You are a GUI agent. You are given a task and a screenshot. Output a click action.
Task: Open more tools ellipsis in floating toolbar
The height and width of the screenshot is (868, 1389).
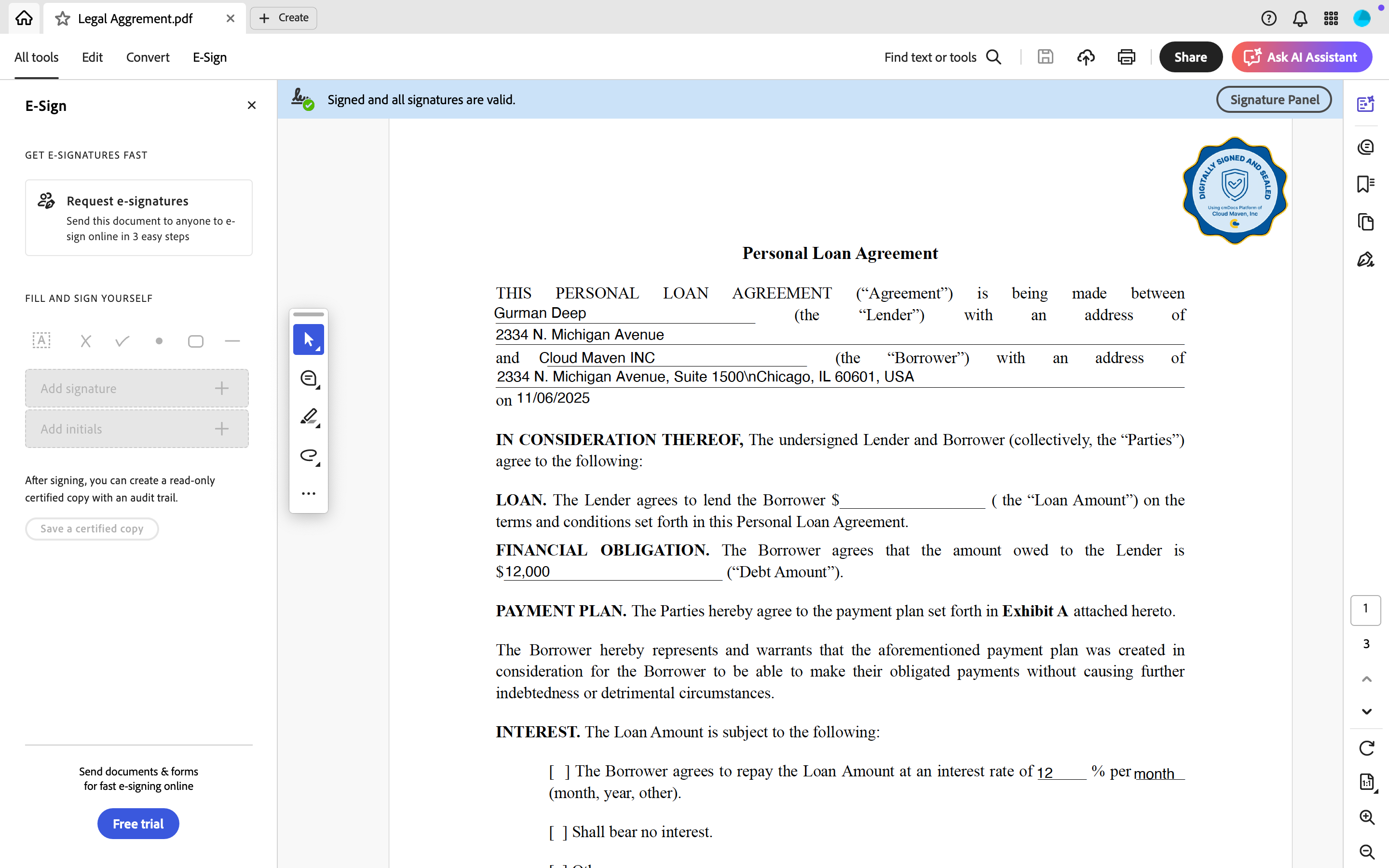(x=309, y=494)
